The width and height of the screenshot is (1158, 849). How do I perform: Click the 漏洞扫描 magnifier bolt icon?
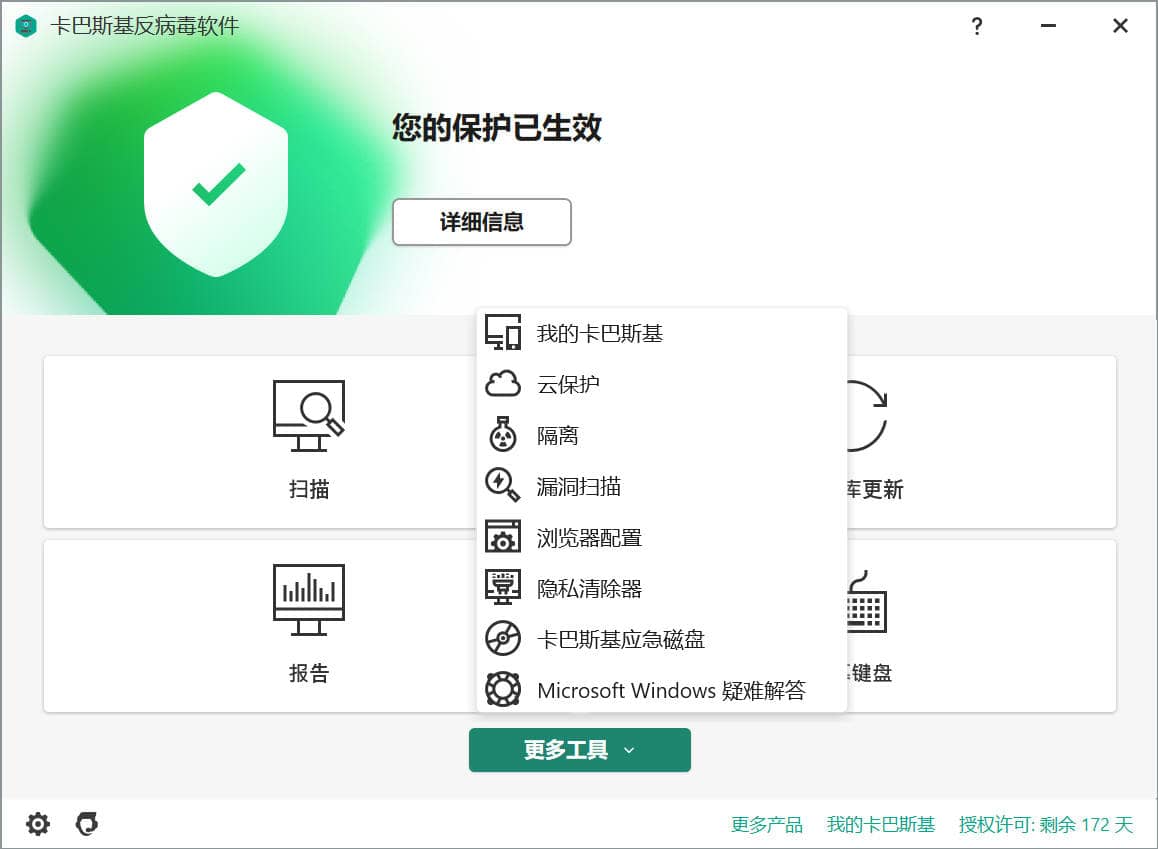pyautogui.click(x=503, y=485)
